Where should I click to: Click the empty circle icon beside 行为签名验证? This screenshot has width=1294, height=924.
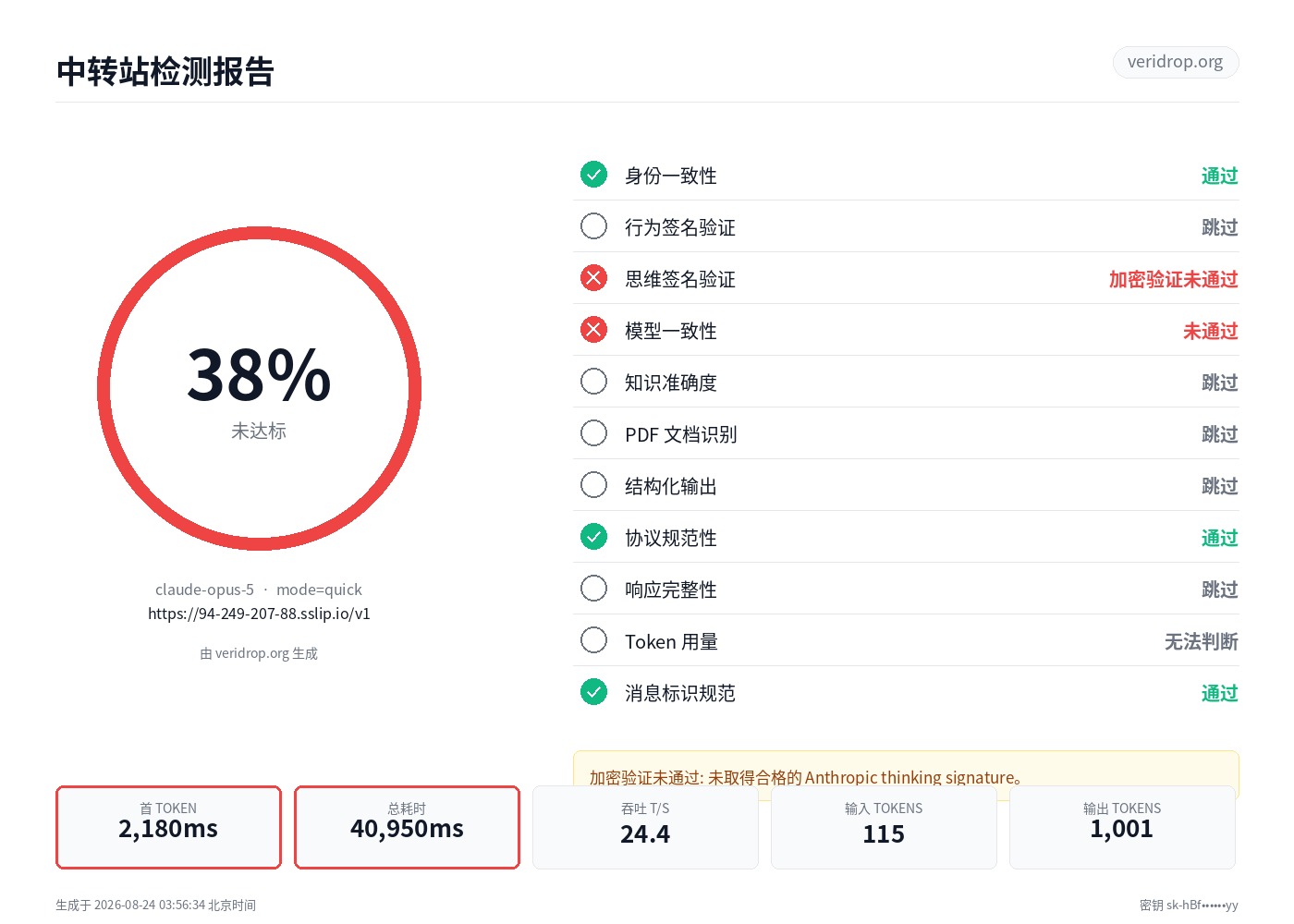point(593,226)
